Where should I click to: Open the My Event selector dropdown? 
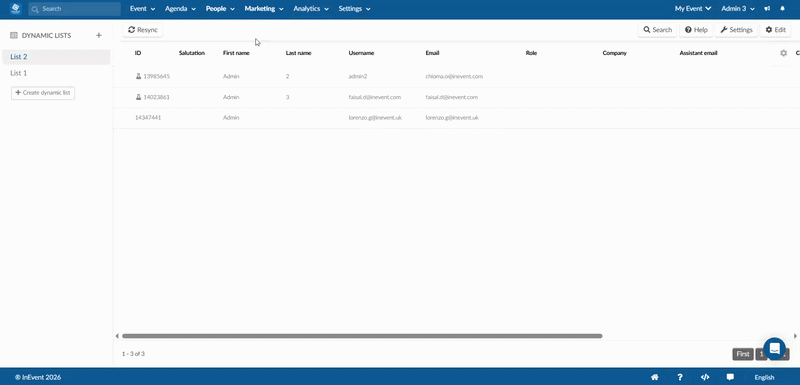coord(693,9)
